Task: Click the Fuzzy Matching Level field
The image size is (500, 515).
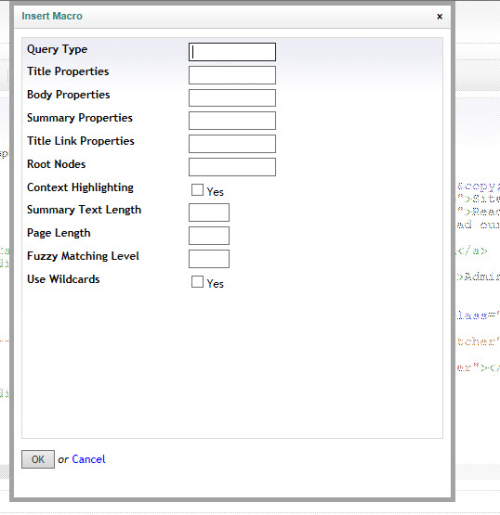Action: [x=209, y=259]
